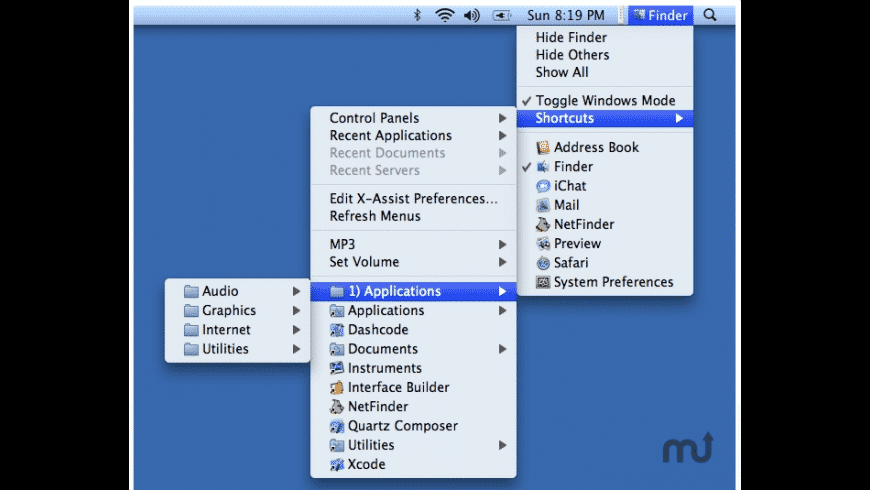Image resolution: width=870 pixels, height=490 pixels.
Task: Click the Documents folder icon
Action: point(336,349)
